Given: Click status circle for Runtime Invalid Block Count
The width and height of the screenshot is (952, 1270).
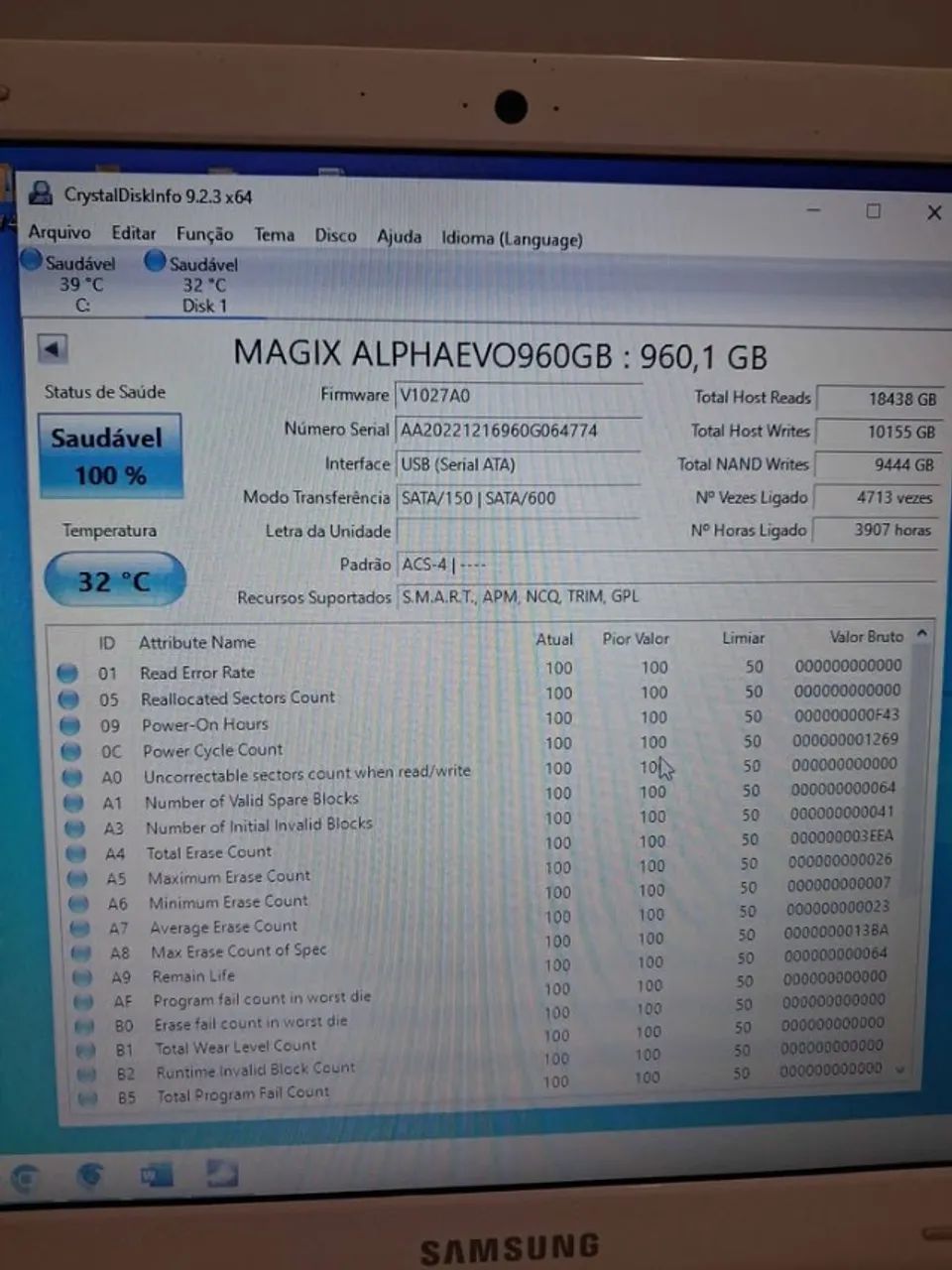Looking at the screenshot, I should 87,1074.
